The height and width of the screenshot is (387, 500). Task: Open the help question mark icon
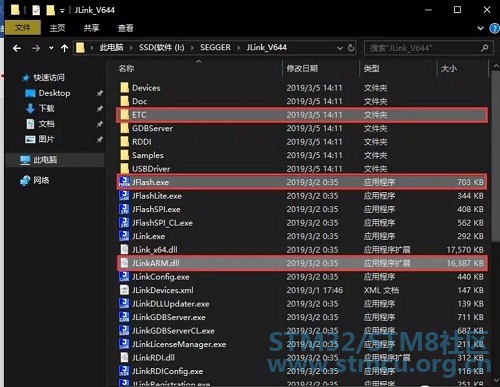click(x=494, y=28)
